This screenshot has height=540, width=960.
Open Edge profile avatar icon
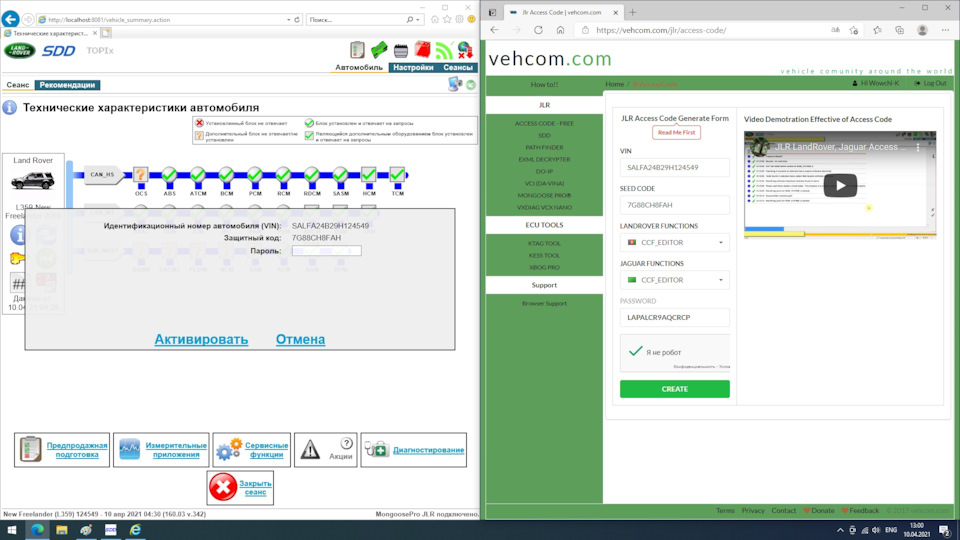[923, 30]
